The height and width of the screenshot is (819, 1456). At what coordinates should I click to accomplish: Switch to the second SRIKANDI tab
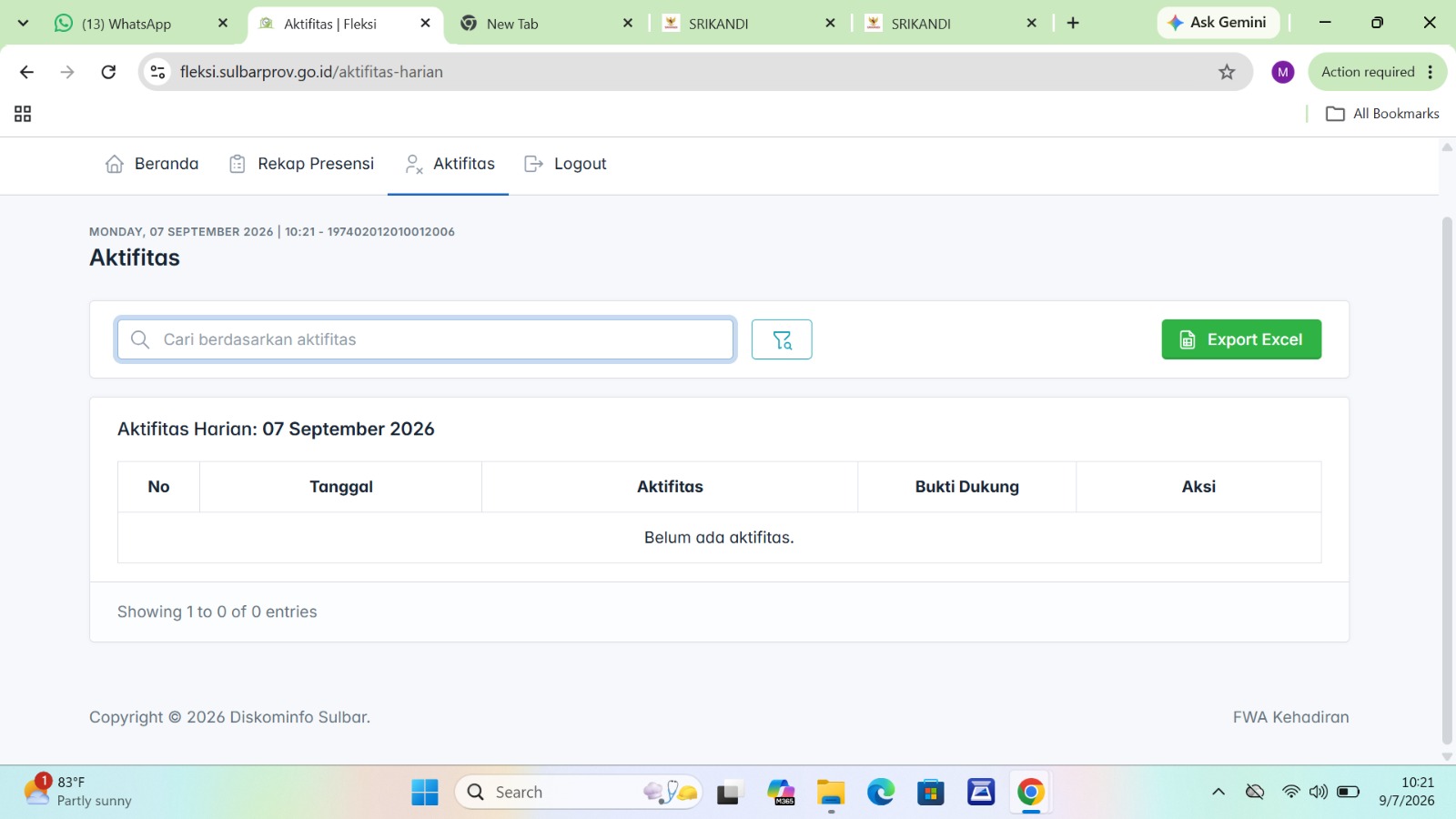(x=951, y=24)
